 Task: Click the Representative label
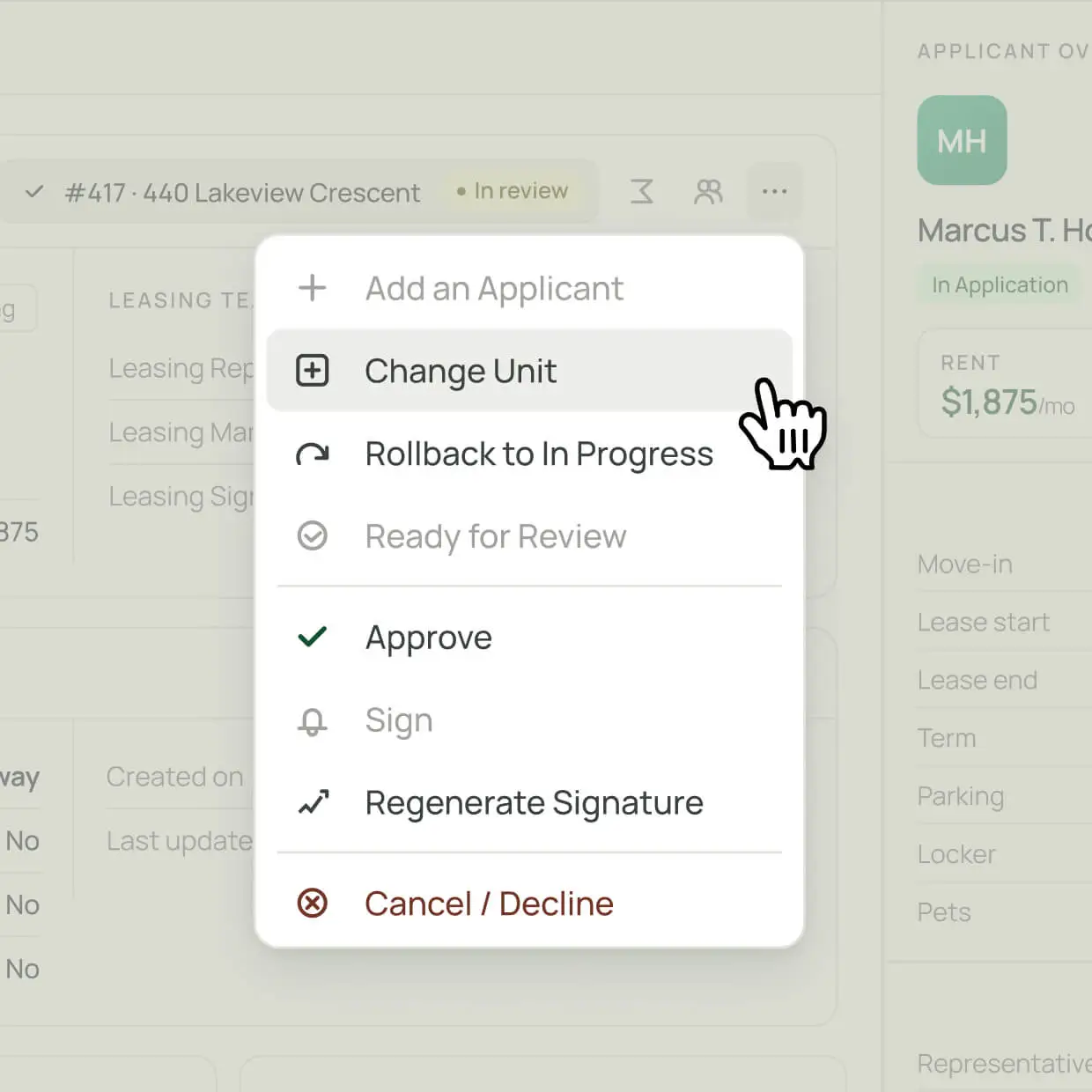pos(1004,1064)
